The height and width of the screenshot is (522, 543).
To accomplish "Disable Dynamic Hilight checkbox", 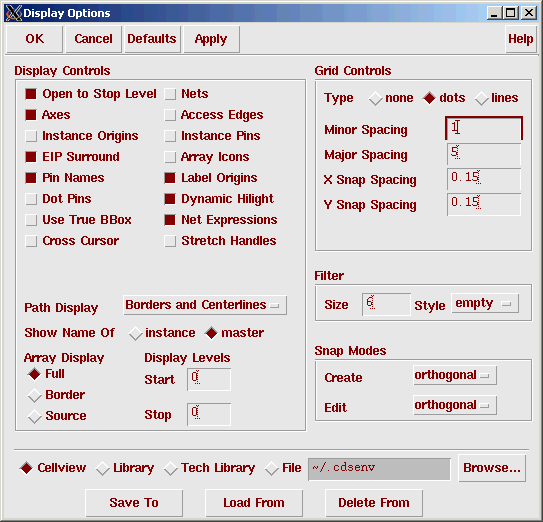I will point(170,199).
